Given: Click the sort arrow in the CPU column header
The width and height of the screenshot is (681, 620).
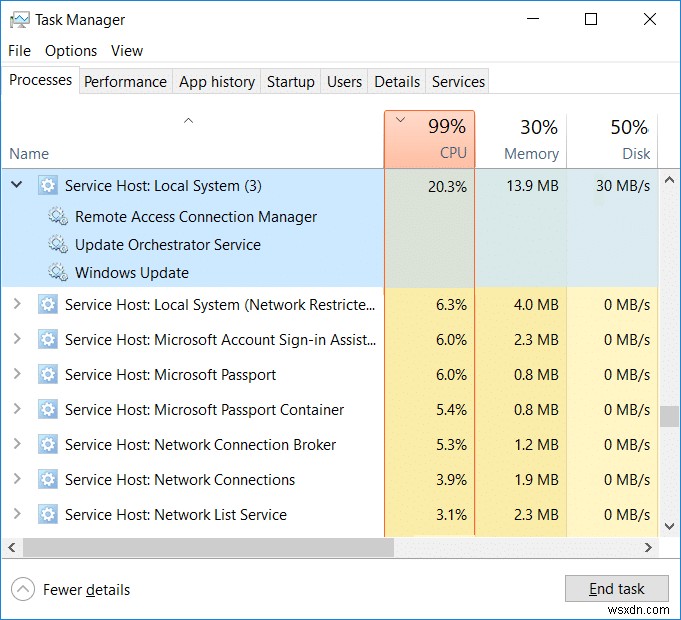Looking at the screenshot, I should [400, 120].
